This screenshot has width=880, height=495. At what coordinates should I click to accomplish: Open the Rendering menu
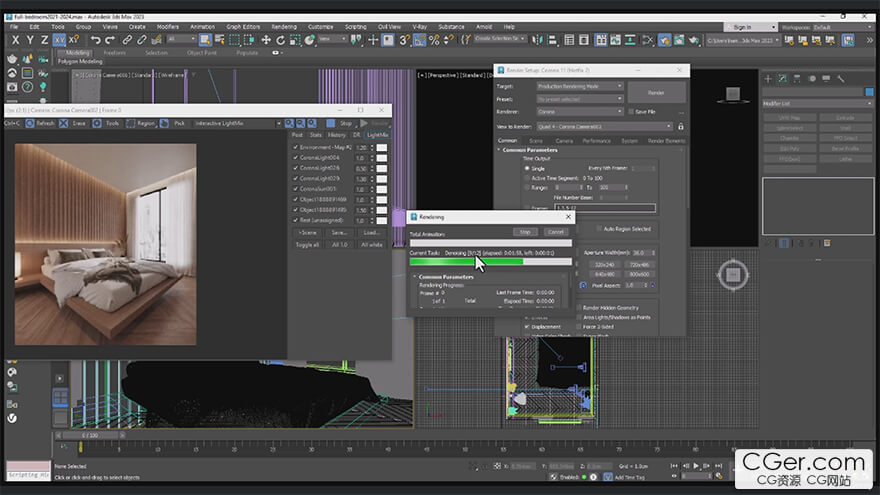point(284,27)
